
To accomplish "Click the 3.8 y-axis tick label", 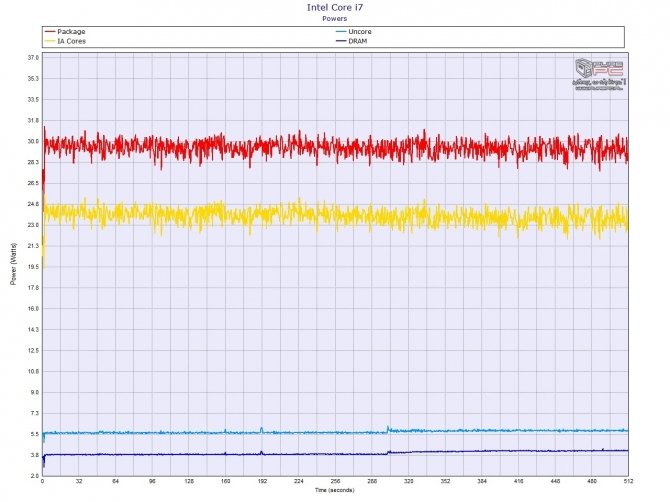I will (35, 455).
